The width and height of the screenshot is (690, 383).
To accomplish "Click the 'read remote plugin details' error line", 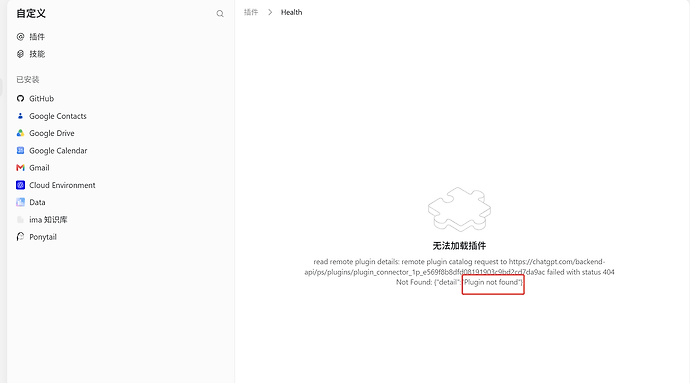I will [459, 261].
